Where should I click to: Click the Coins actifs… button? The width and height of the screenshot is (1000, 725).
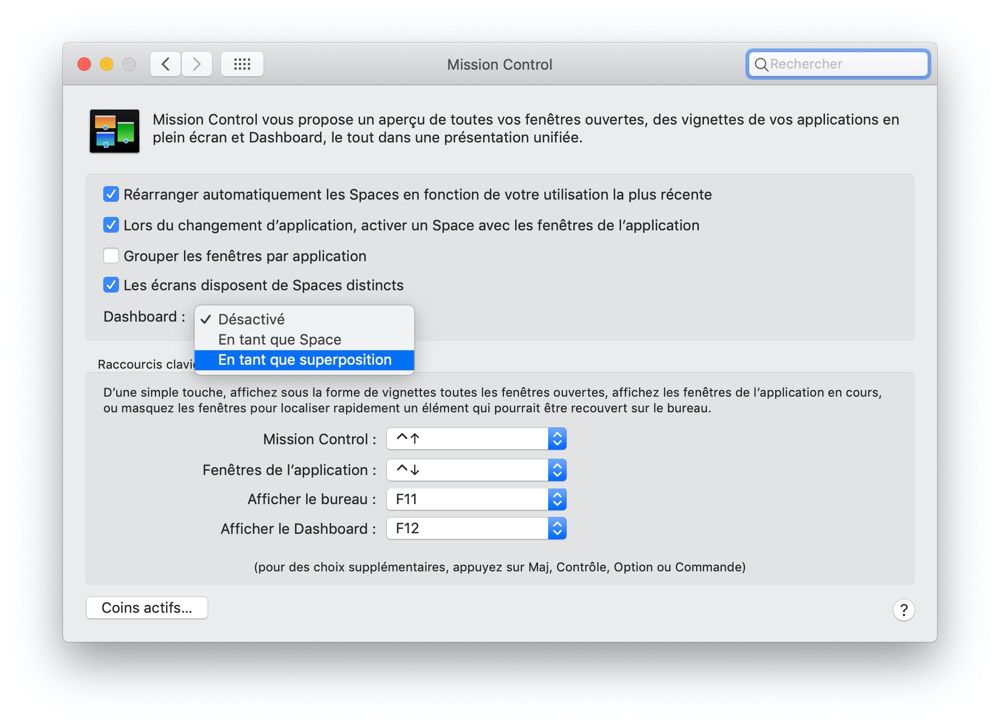click(x=147, y=608)
